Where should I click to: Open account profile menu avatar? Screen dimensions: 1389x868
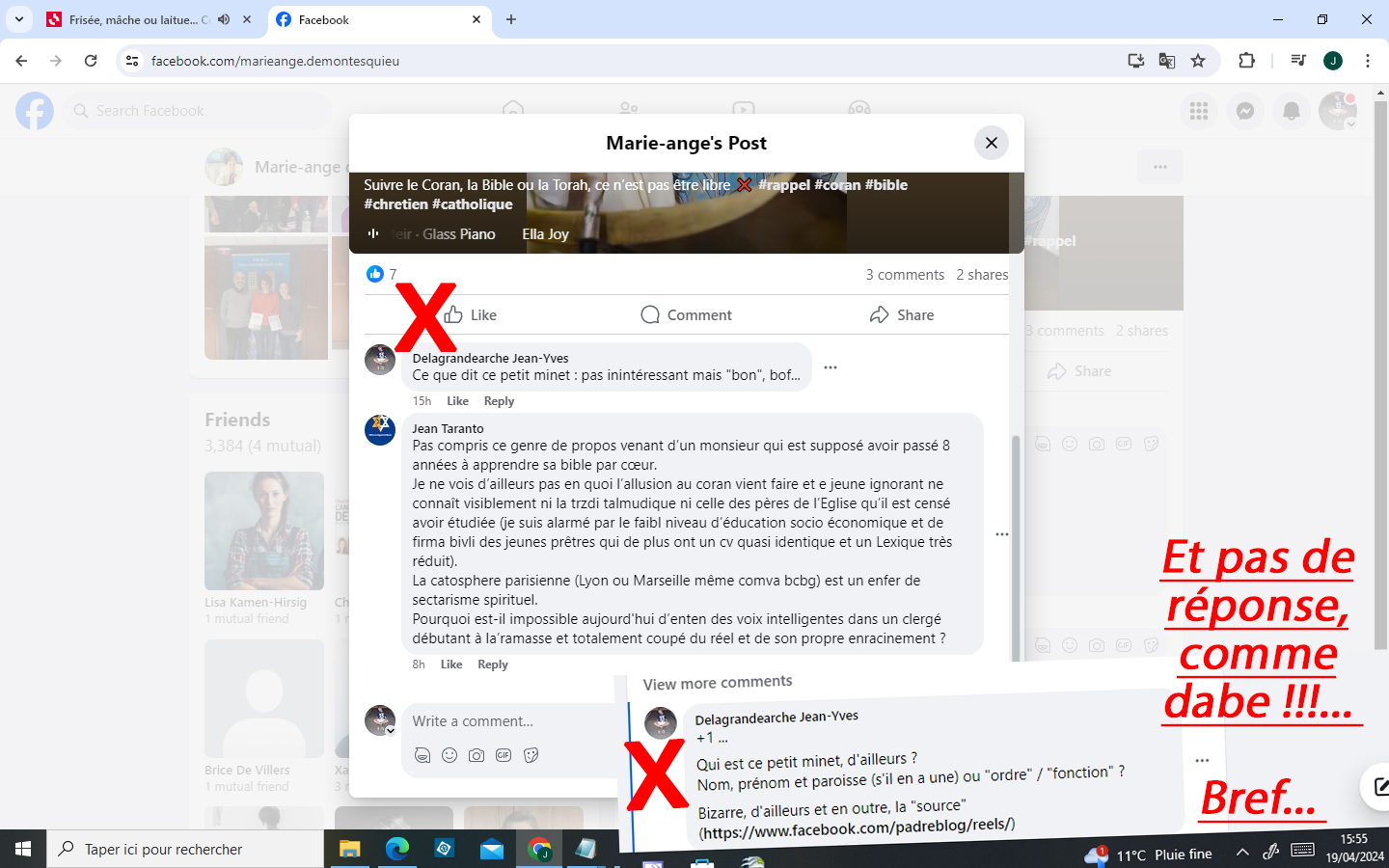point(1338,111)
